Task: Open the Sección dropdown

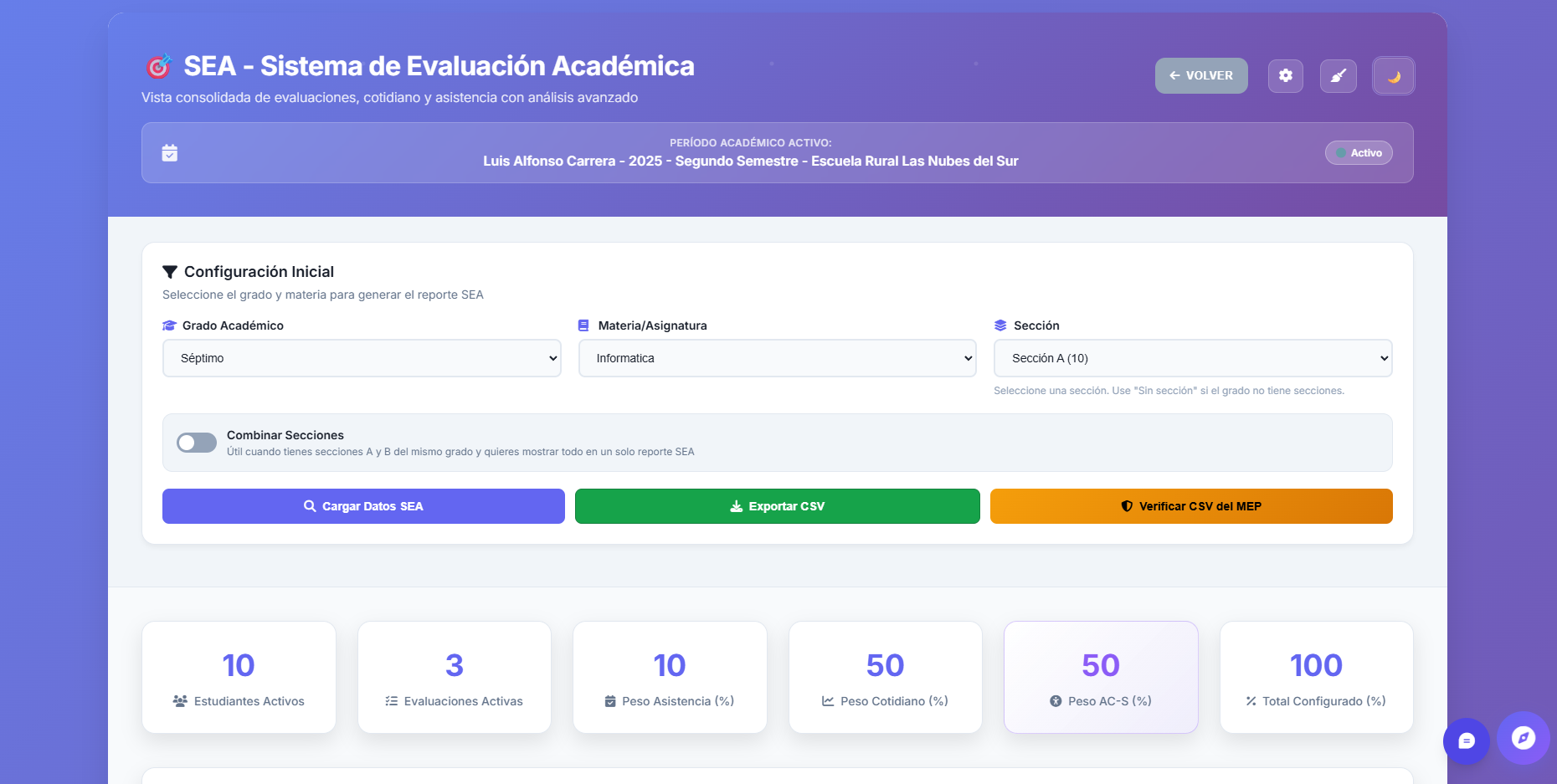Action: [x=1192, y=358]
